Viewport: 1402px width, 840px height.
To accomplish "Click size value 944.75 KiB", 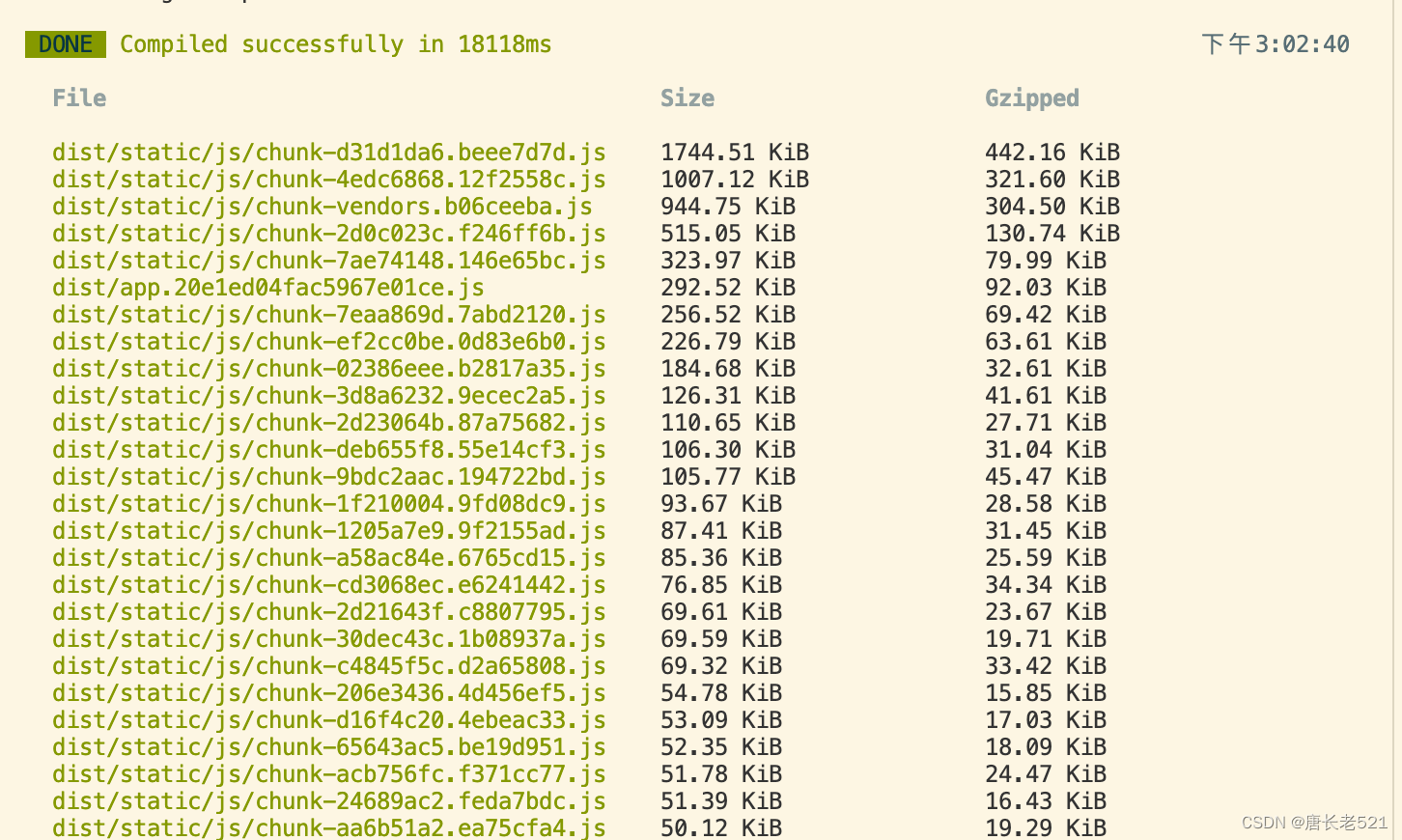I will (728, 207).
